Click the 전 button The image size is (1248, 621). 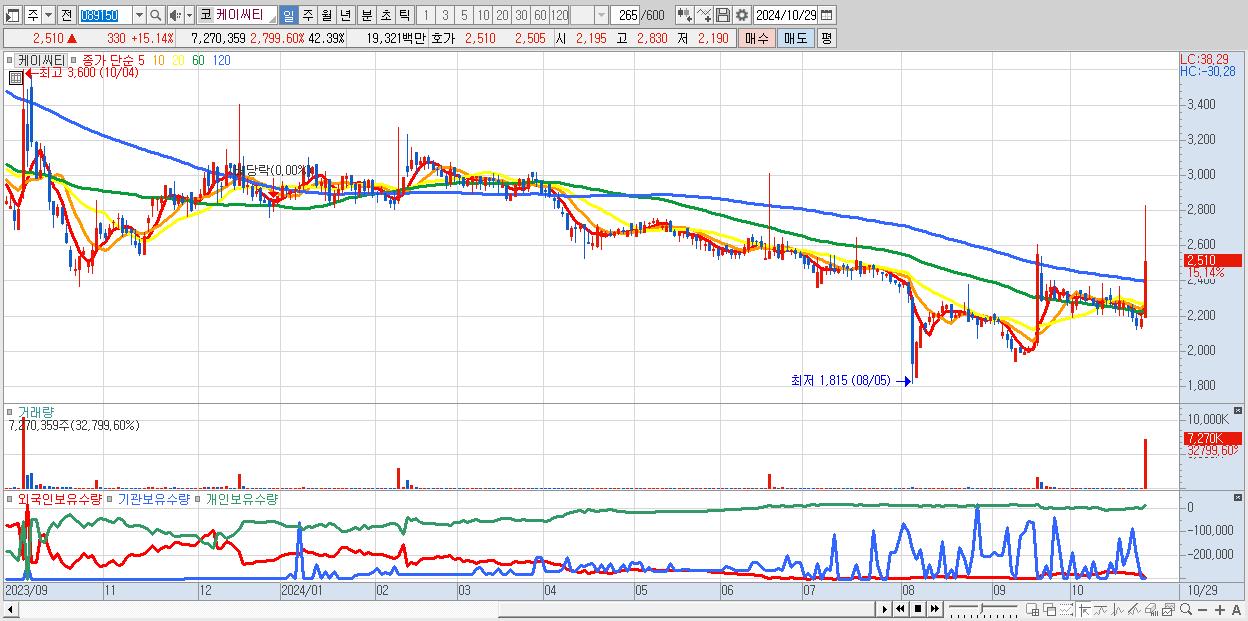tap(67, 15)
